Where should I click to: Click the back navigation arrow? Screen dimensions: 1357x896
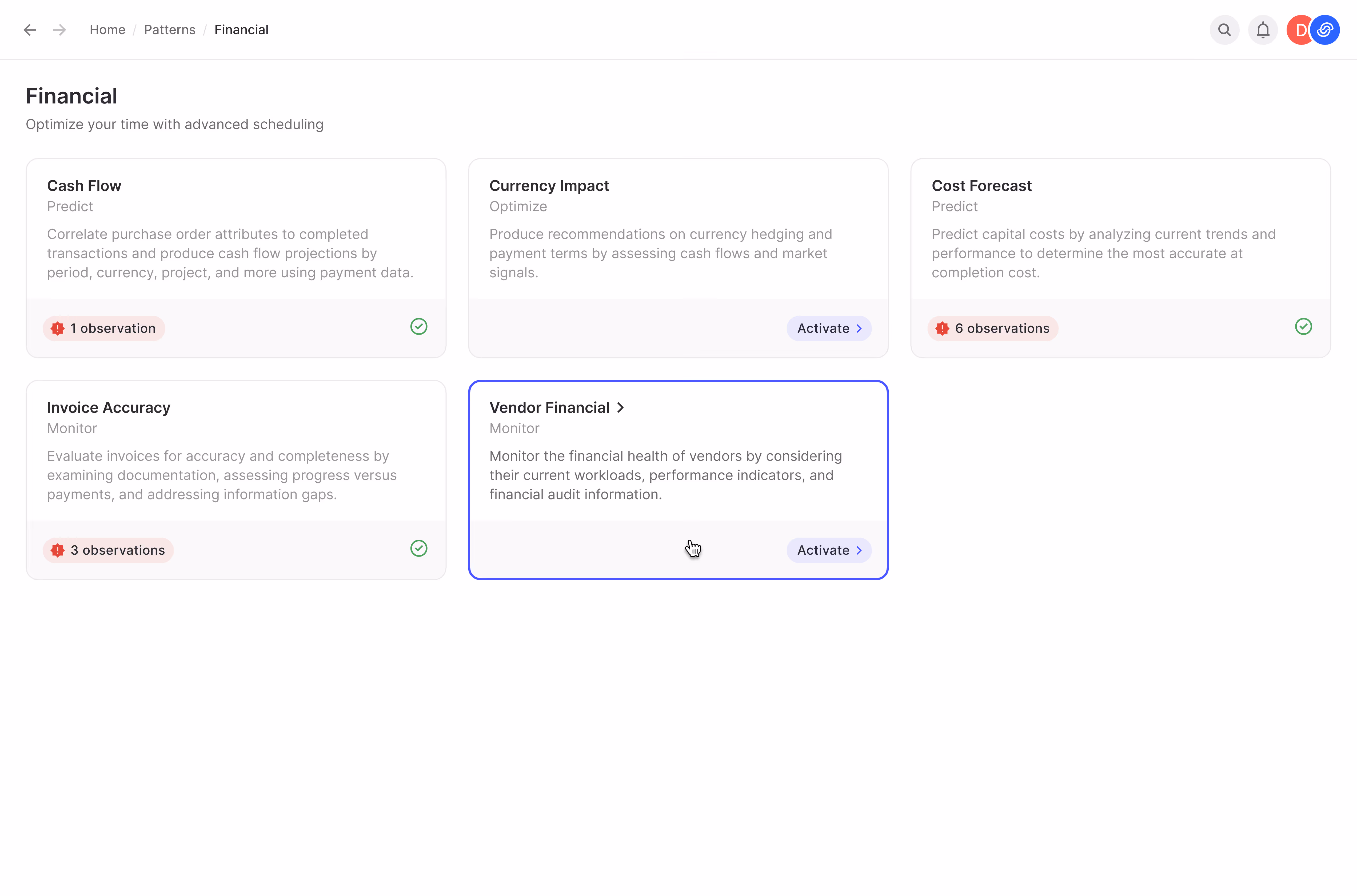[30, 30]
